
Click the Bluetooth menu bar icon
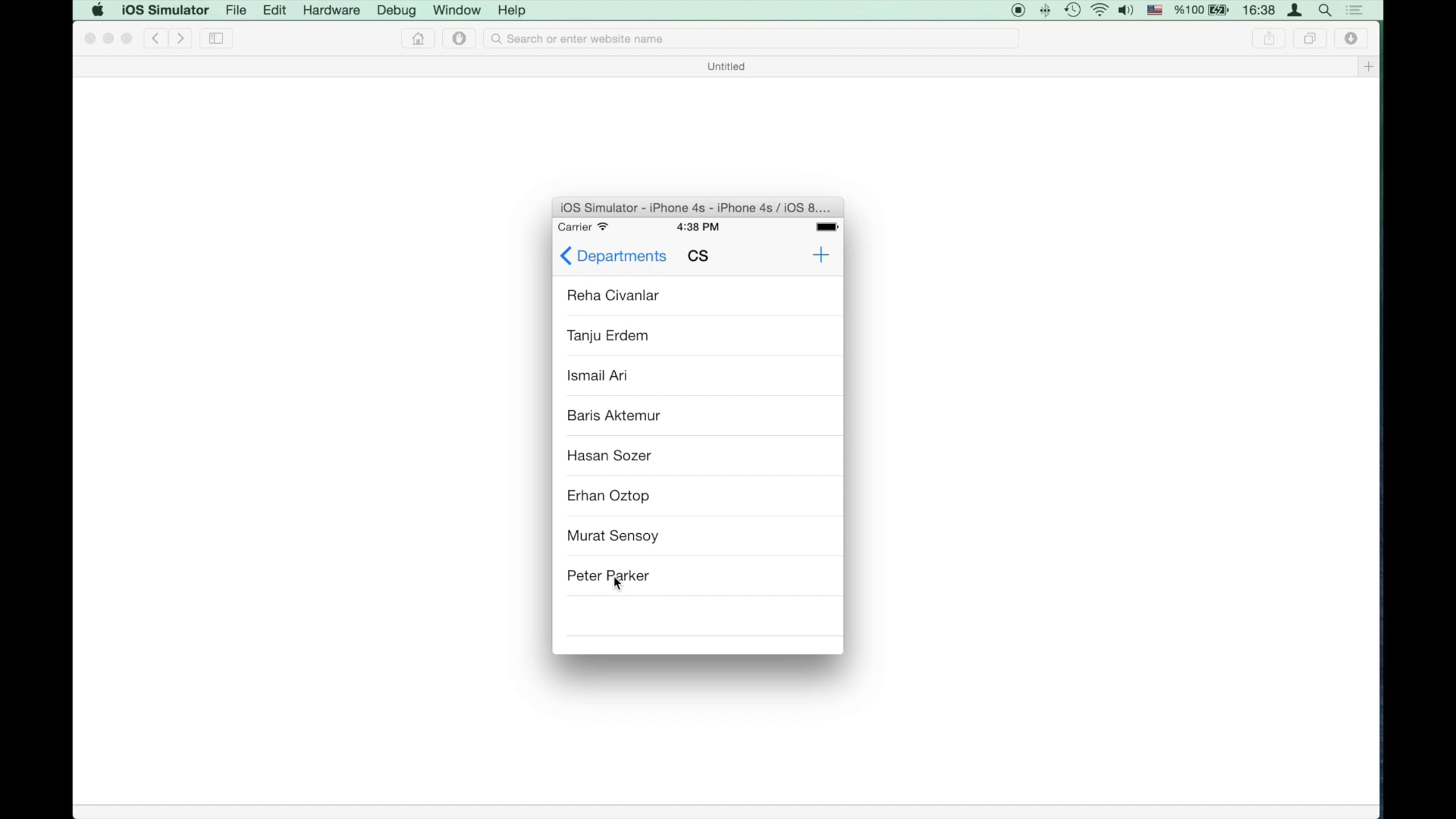(1045, 10)
